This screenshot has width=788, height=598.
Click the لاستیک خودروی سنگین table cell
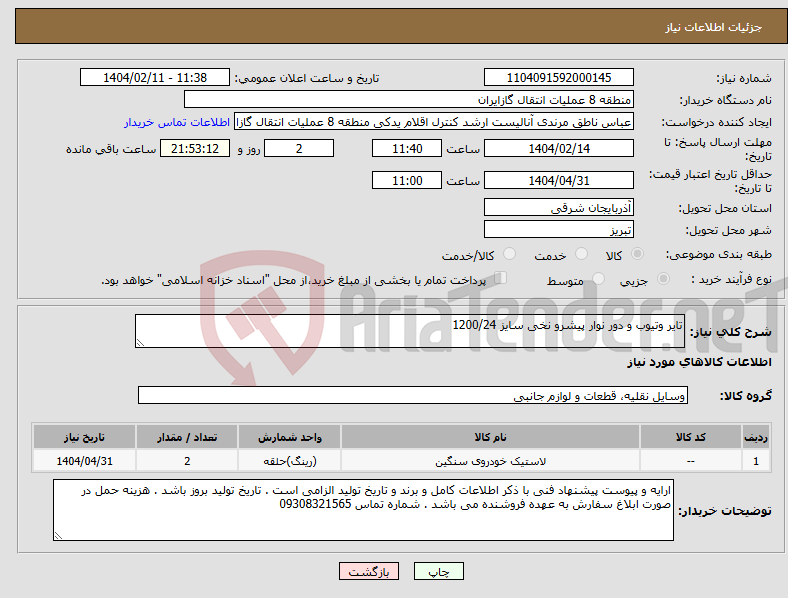click(490, 461)
